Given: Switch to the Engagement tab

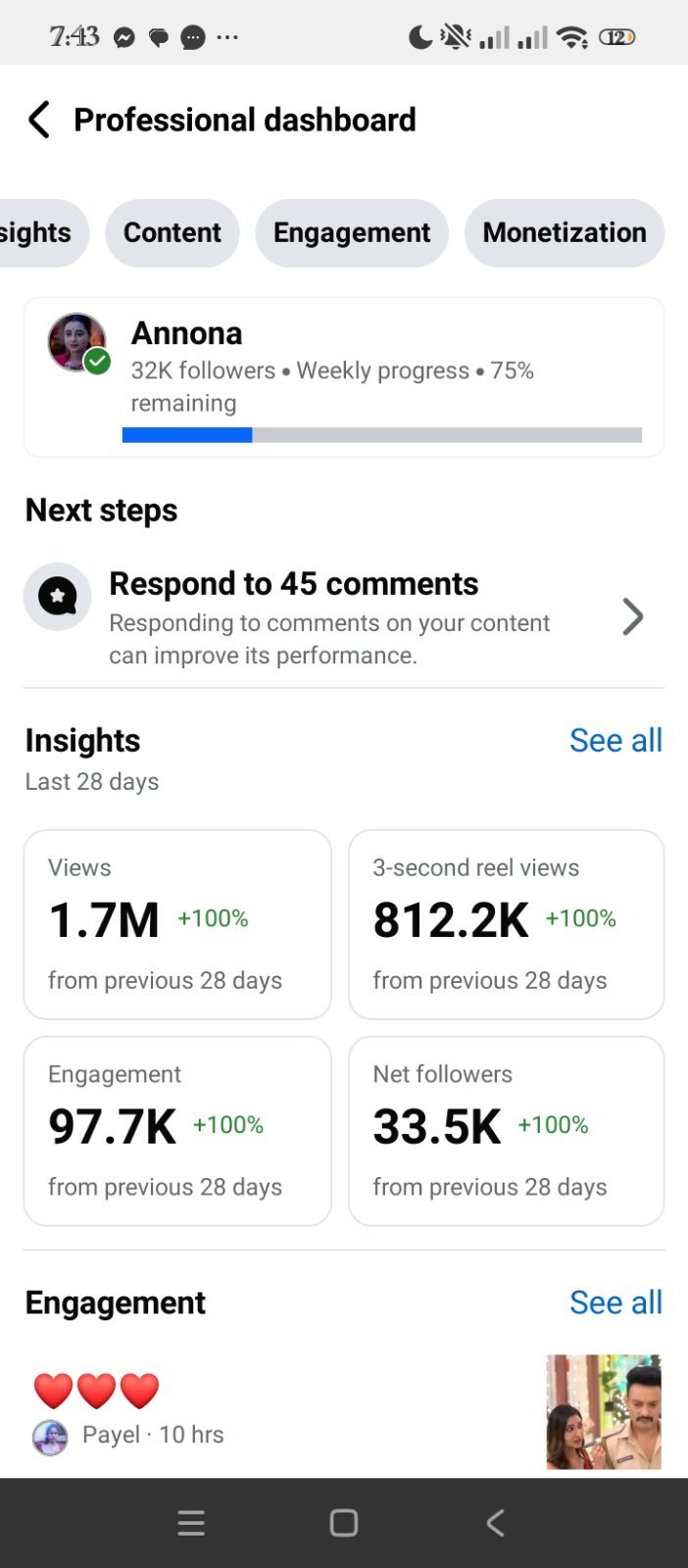Looking at the screenshot, I should pos(352,232).
